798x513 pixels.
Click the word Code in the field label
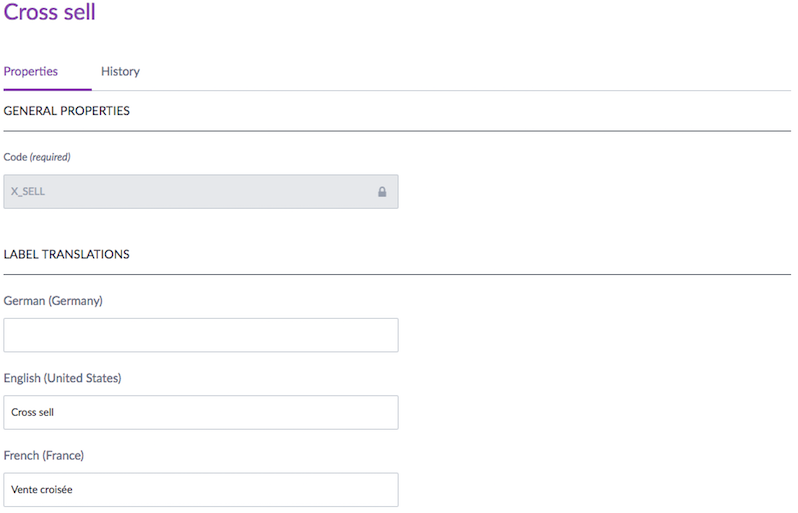click(x=15, y=157)
